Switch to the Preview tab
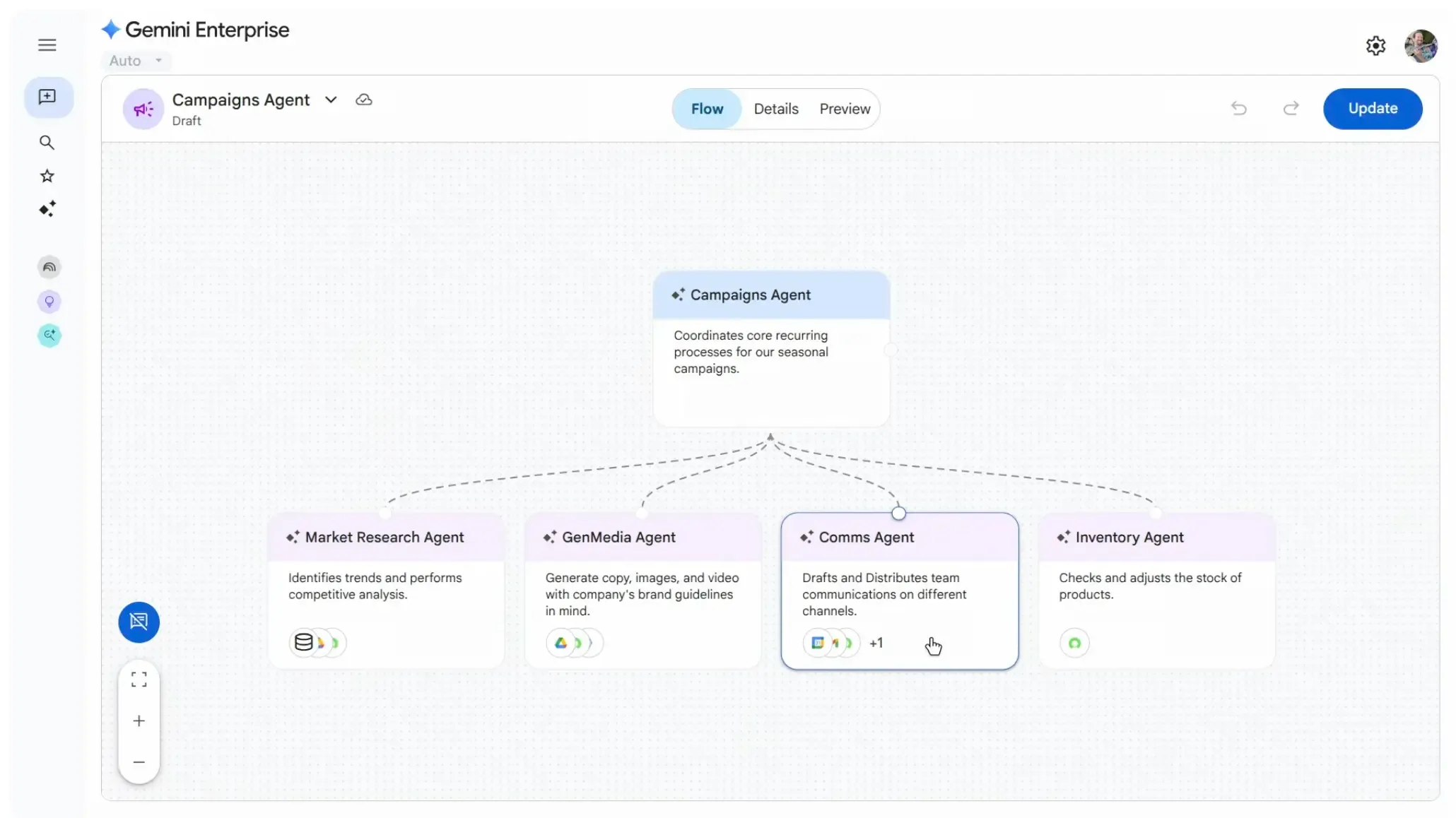 click(x=845, y=109)
